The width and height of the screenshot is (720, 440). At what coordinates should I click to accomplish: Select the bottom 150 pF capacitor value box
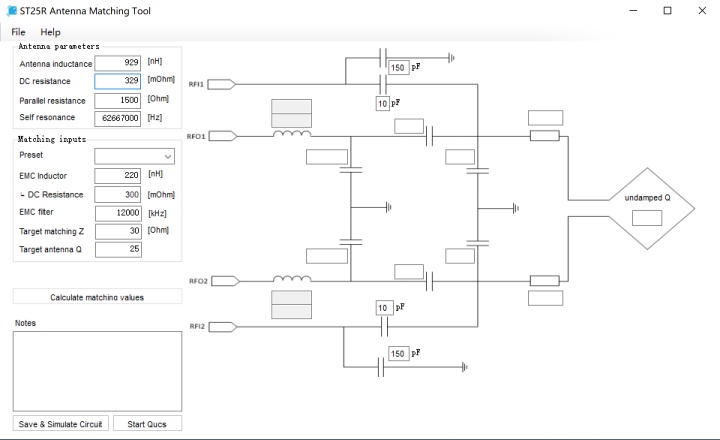pyautogui.click(x=398, y=354)
